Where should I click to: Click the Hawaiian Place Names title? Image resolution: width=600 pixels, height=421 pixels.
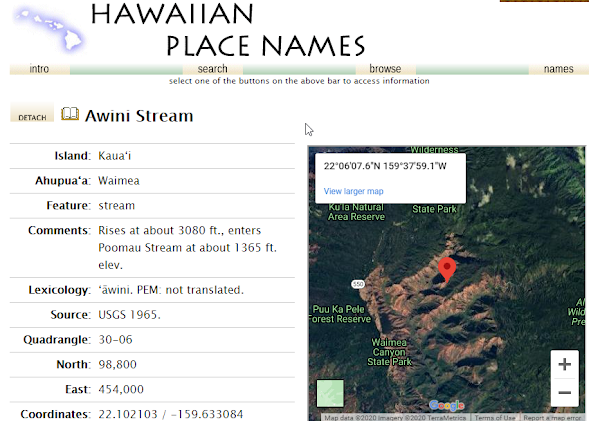[228, 30]
